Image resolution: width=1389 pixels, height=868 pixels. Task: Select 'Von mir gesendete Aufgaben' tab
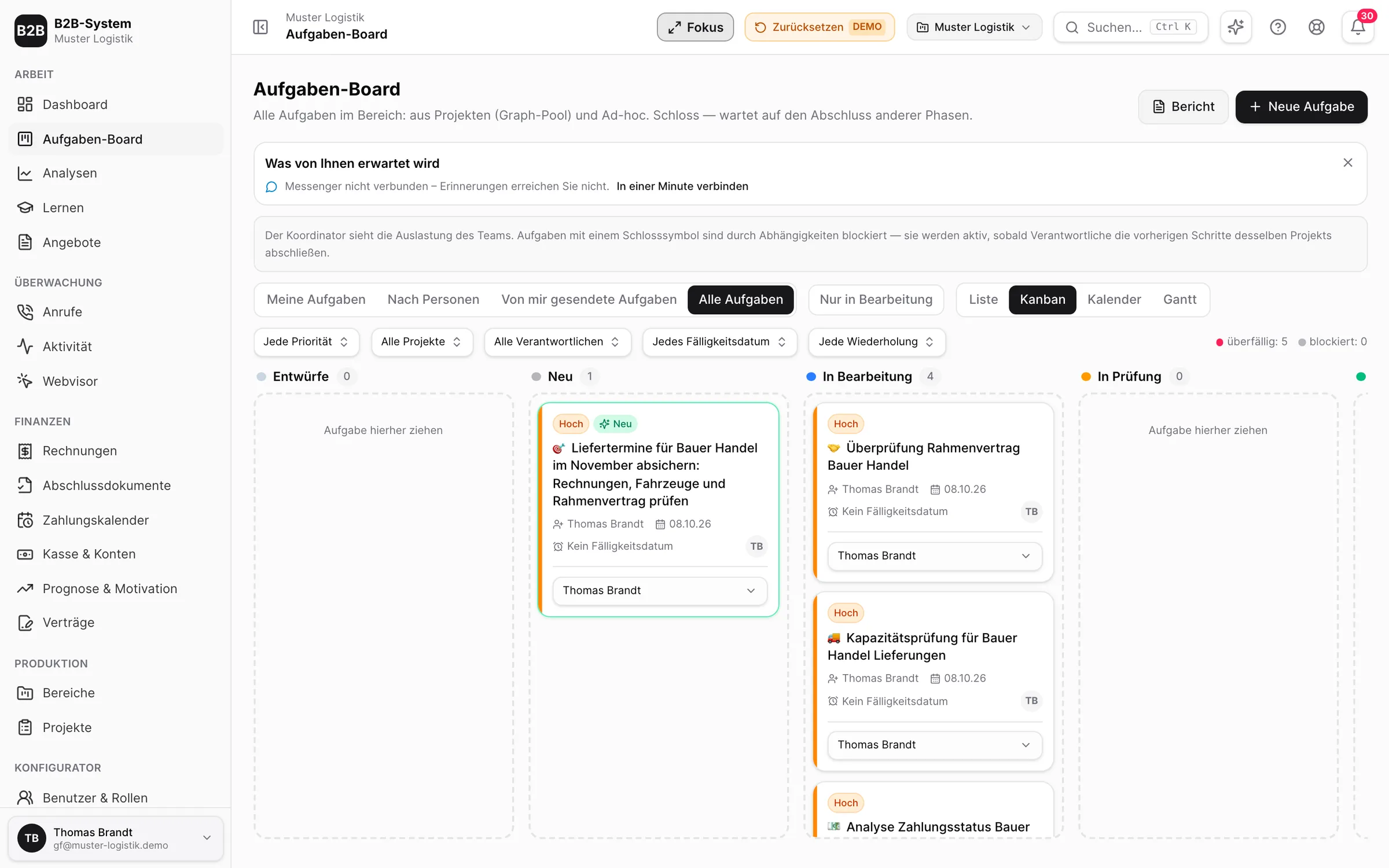589,299
